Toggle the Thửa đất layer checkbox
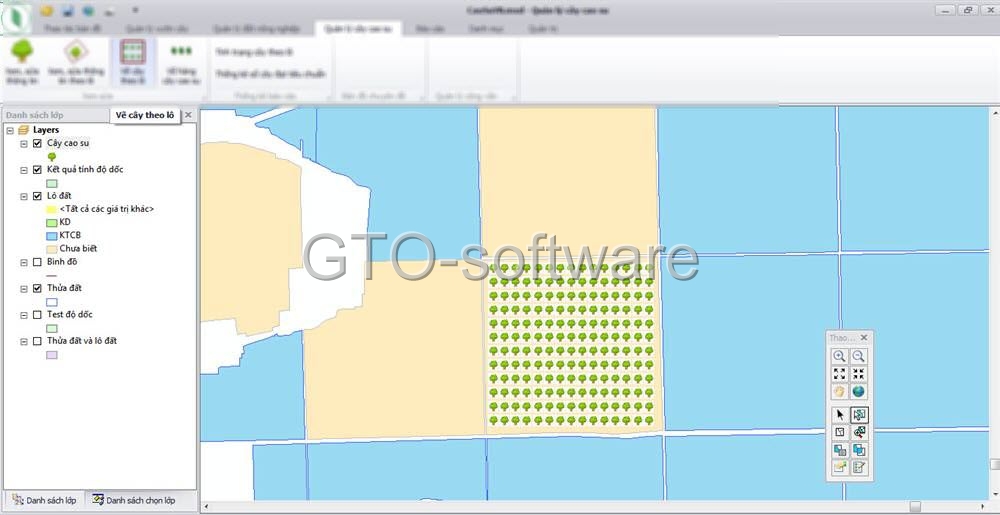This screenshot has width=1000, height=515. click(x=37, y=288)
